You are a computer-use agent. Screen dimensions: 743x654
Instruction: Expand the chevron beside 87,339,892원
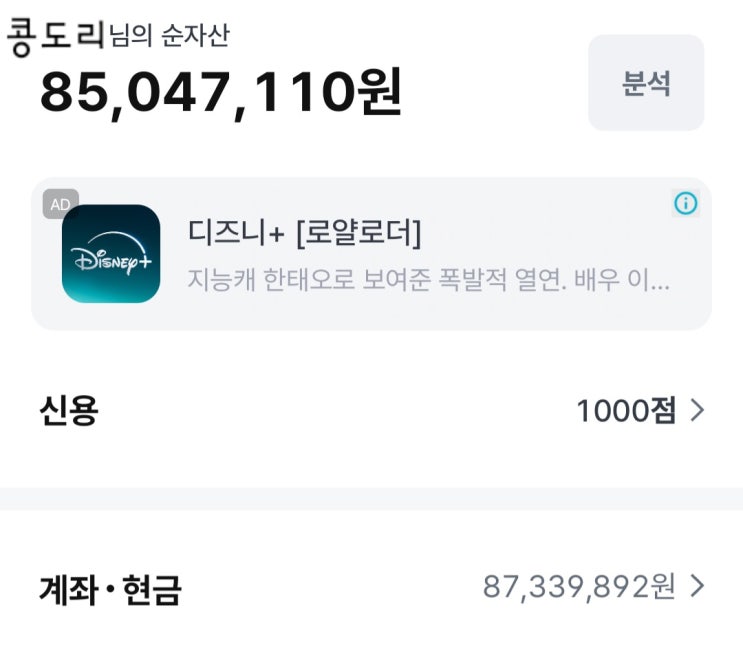tap(698, 586)
